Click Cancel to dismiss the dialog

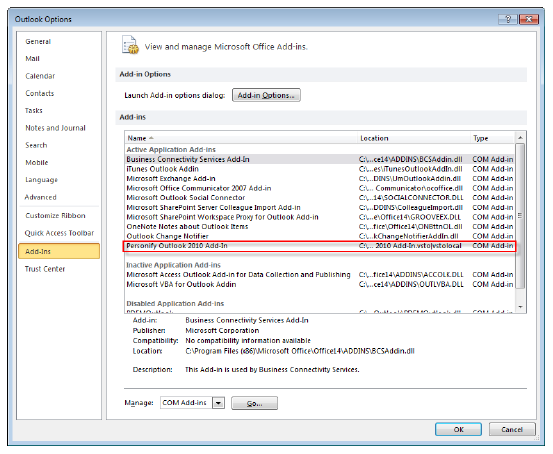click(512, 429)
